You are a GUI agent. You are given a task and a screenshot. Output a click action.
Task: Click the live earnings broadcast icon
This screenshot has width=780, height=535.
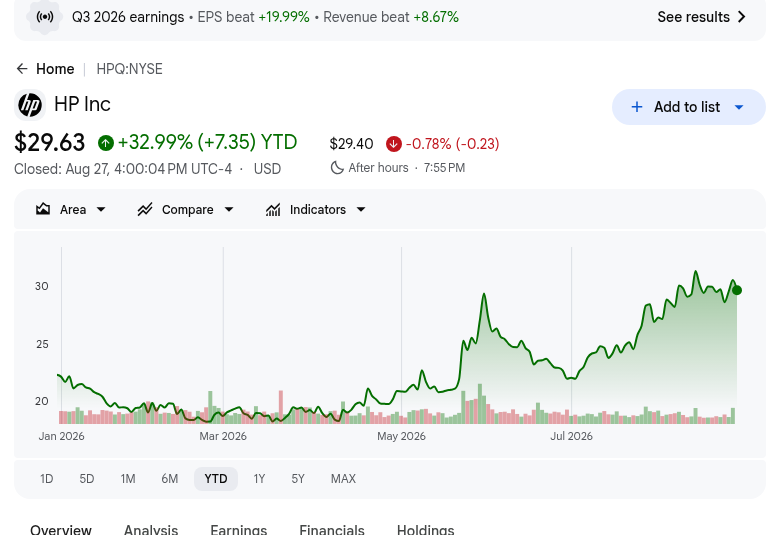[45, 17]
